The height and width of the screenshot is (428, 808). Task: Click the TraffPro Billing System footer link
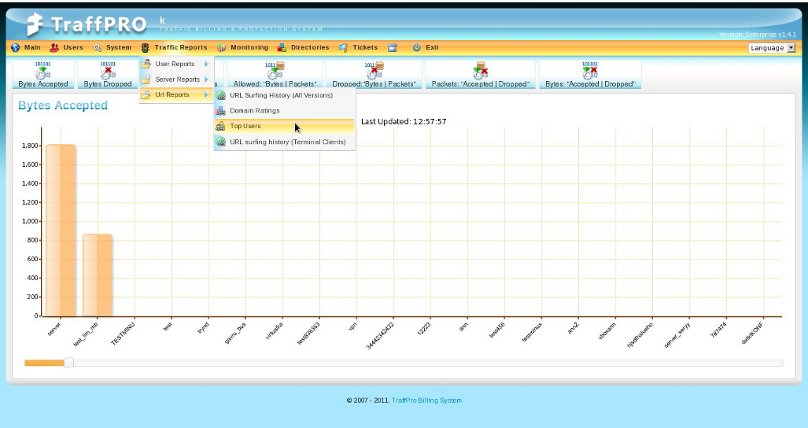(x=426, y=400)
